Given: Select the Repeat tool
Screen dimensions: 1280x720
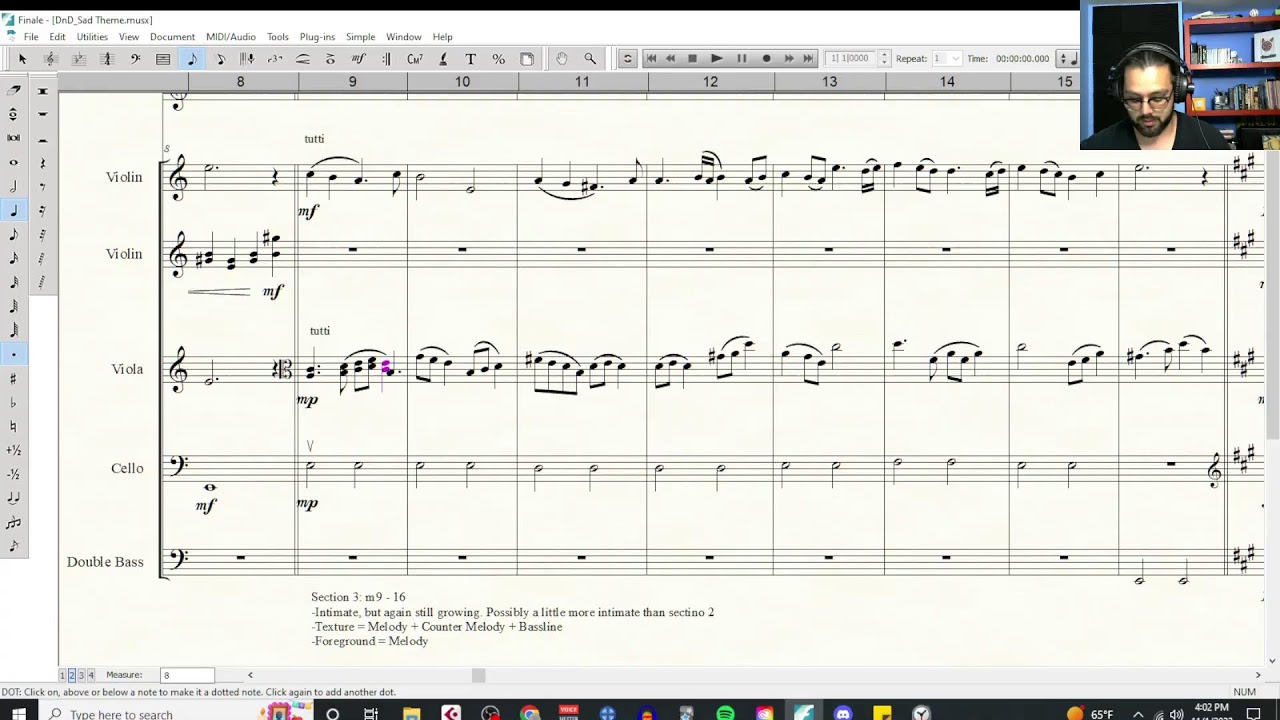Looking at the screenshot, I should [x=386, y=59].
